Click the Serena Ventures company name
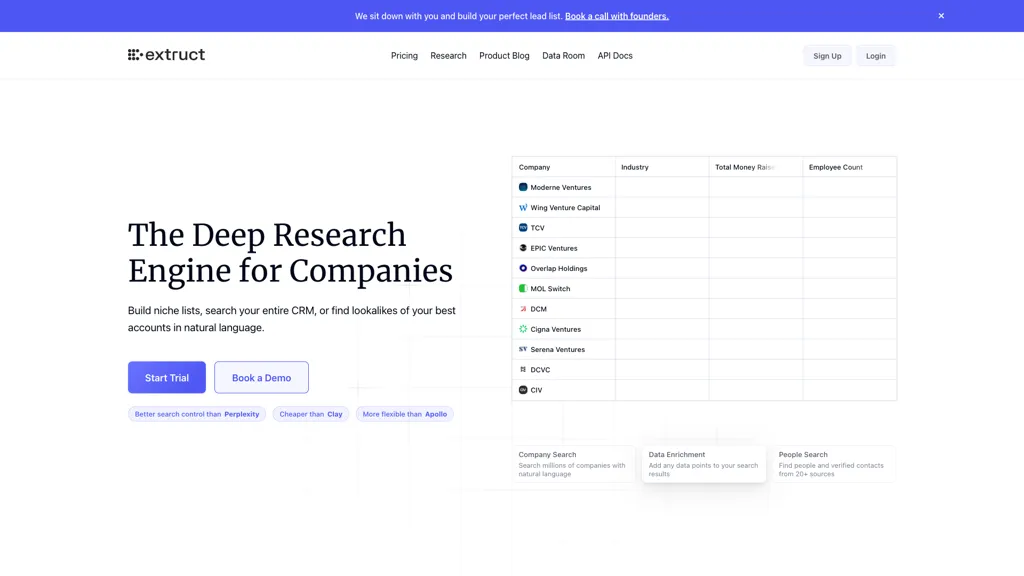This screenshot has height=576, width=1024. [x=557, y=349]
